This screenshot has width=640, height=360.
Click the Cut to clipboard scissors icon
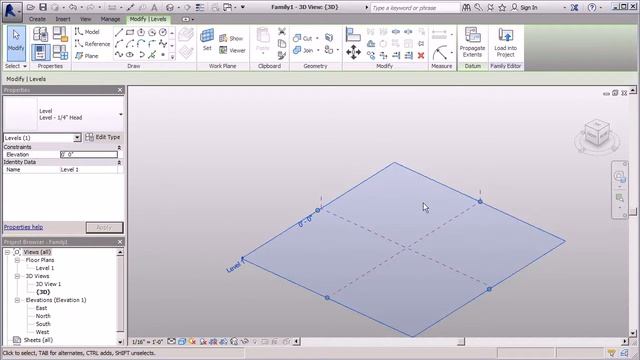[282, 31]
